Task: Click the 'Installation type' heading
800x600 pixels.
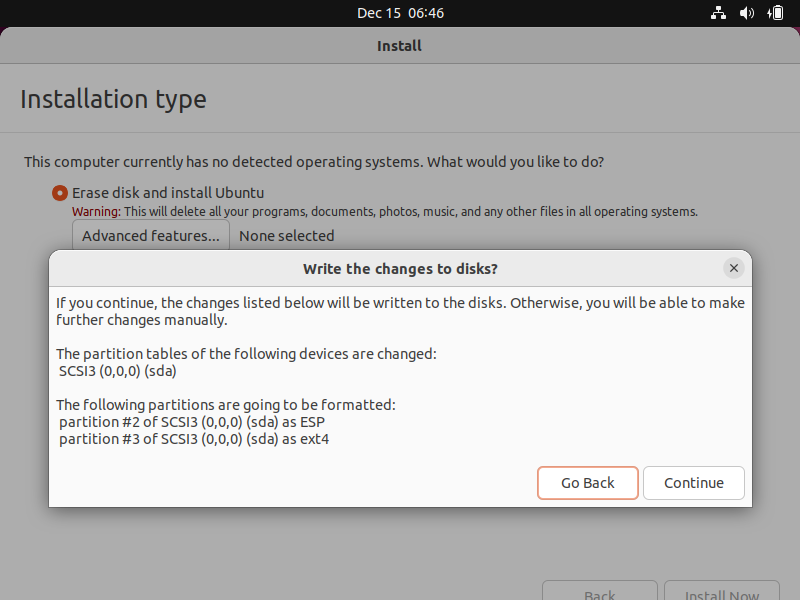Action: coord(113,99)
